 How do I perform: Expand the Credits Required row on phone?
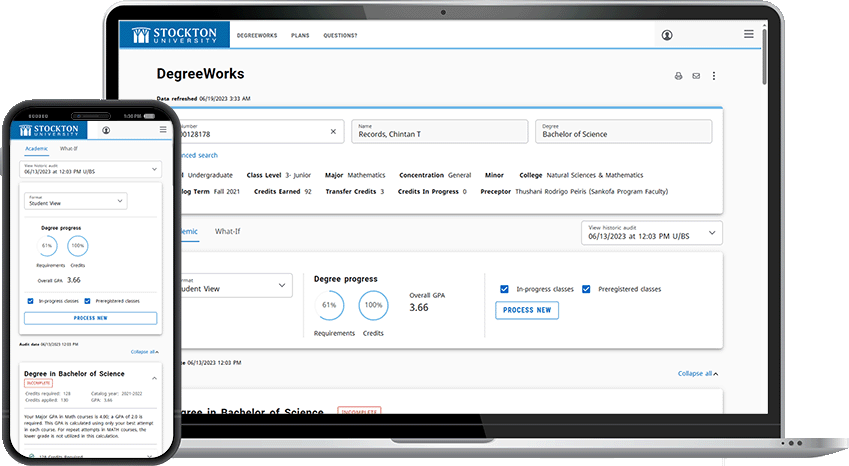click(x=90, y=457)
